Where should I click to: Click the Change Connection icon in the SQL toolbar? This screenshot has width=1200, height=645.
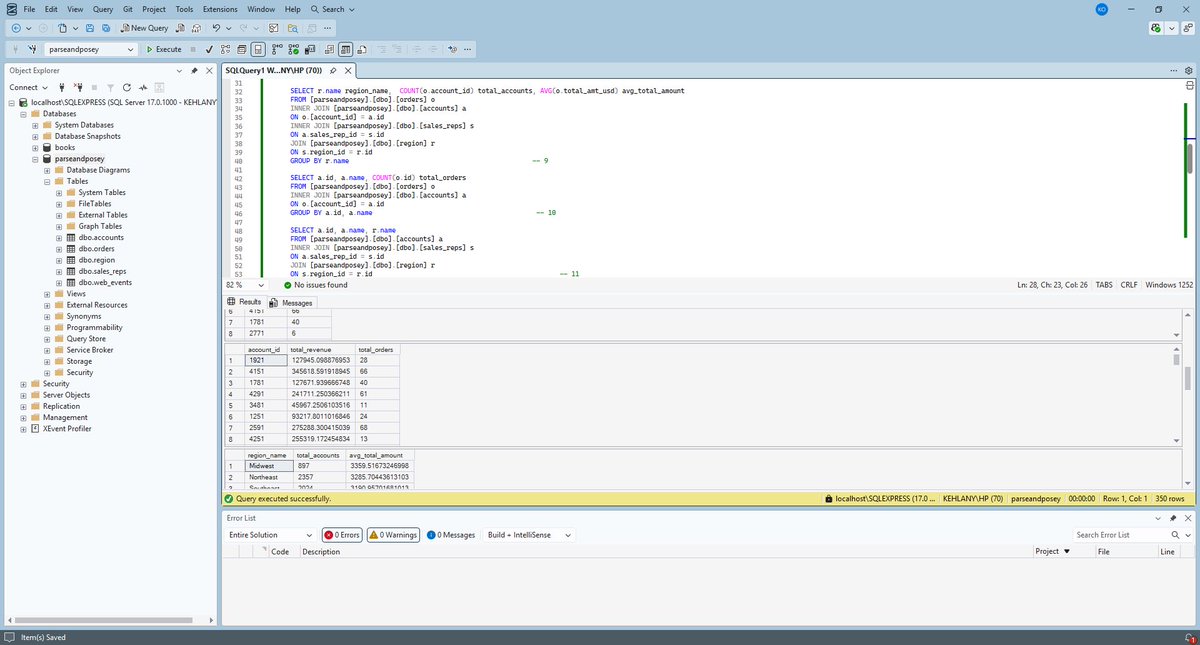coord(33,49)
